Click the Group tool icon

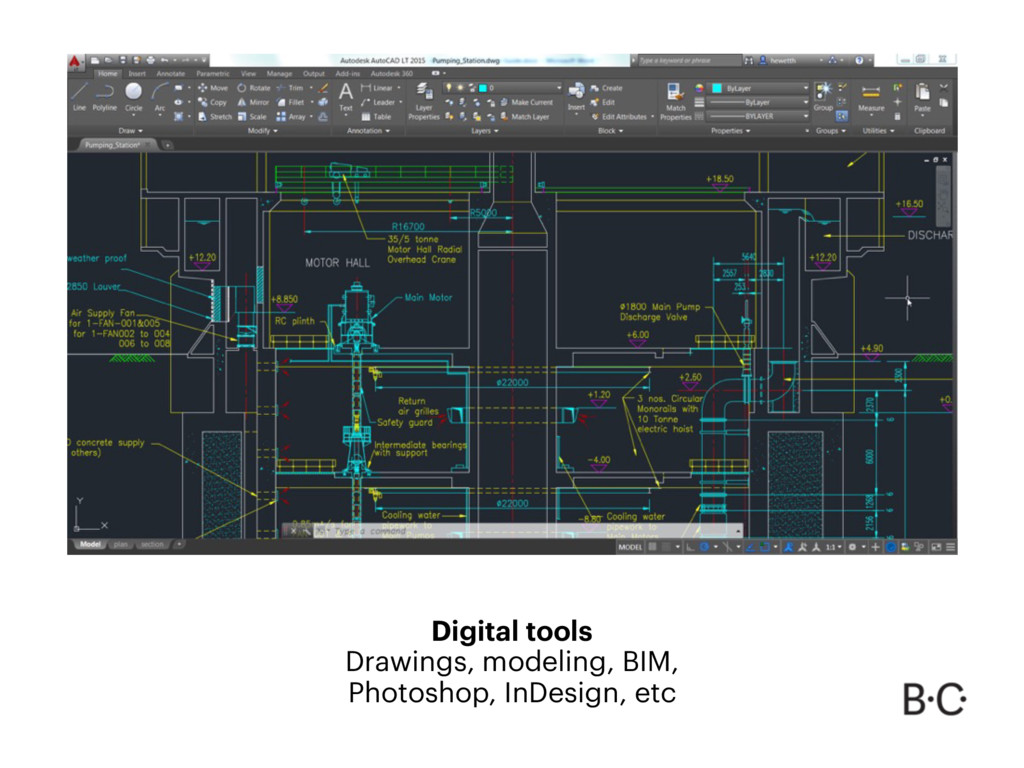pyautogui.click(x=823, y=96)
